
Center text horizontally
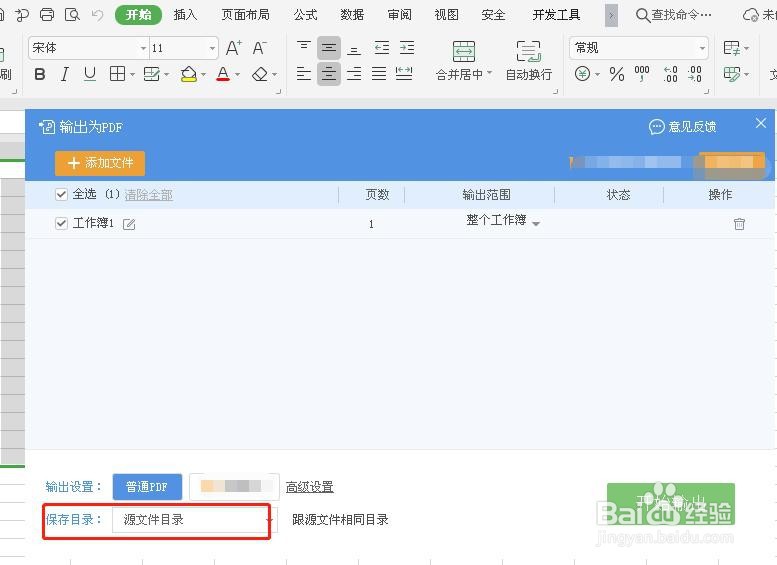329,74
